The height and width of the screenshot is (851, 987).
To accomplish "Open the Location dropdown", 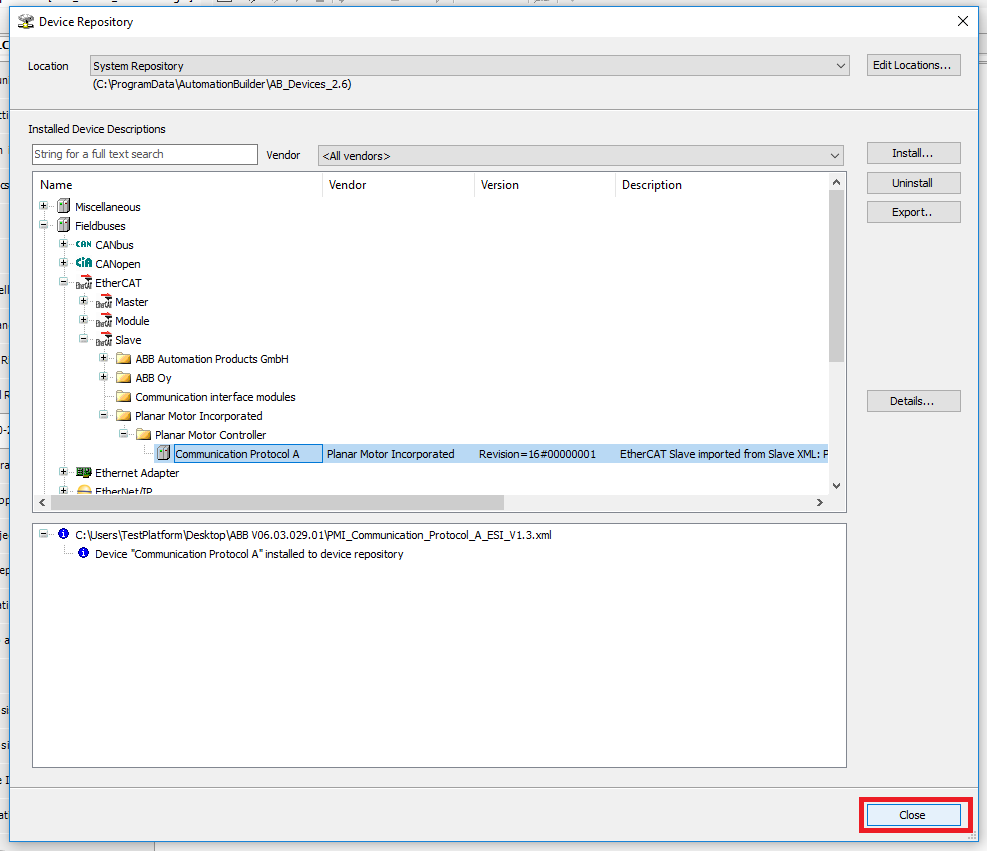I will pos(841,66).
